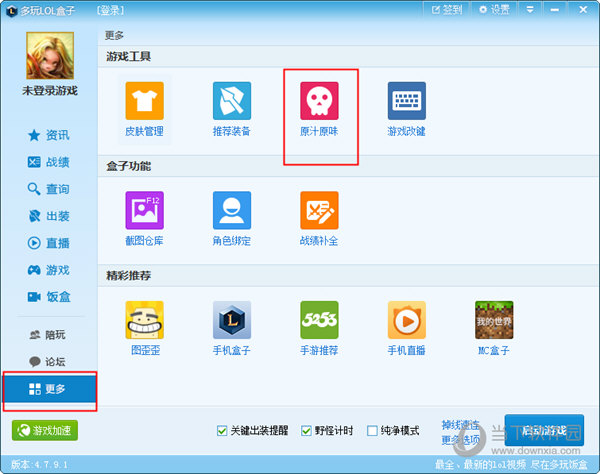Click 未登录游戏 status text
This screenshot has width=600, height=474.
[x=50, y=91]
